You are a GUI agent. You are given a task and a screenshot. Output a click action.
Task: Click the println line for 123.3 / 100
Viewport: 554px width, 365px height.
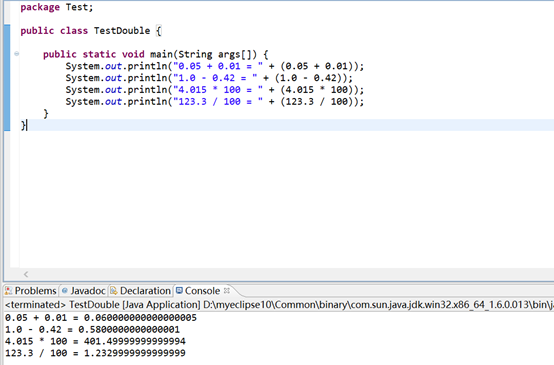click(x=214, y=102)
